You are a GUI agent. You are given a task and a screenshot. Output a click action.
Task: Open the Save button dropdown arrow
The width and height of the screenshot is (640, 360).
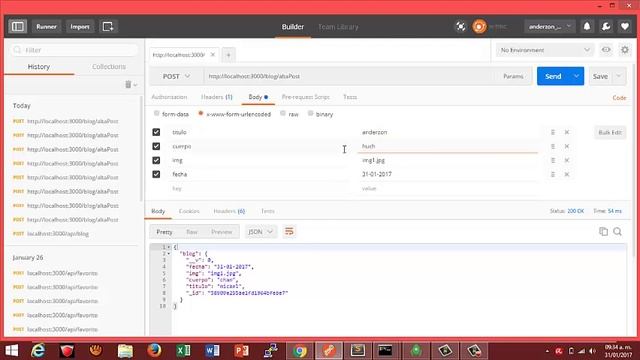619,76
